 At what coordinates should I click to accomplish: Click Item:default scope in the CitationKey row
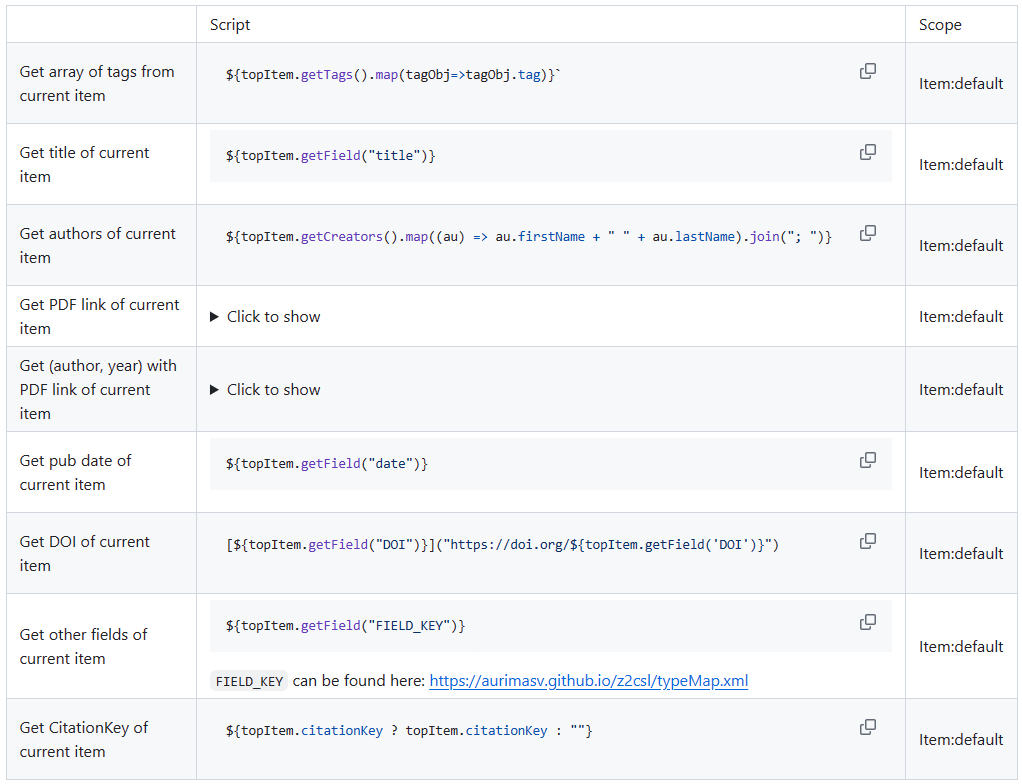(x=961, y=740)
